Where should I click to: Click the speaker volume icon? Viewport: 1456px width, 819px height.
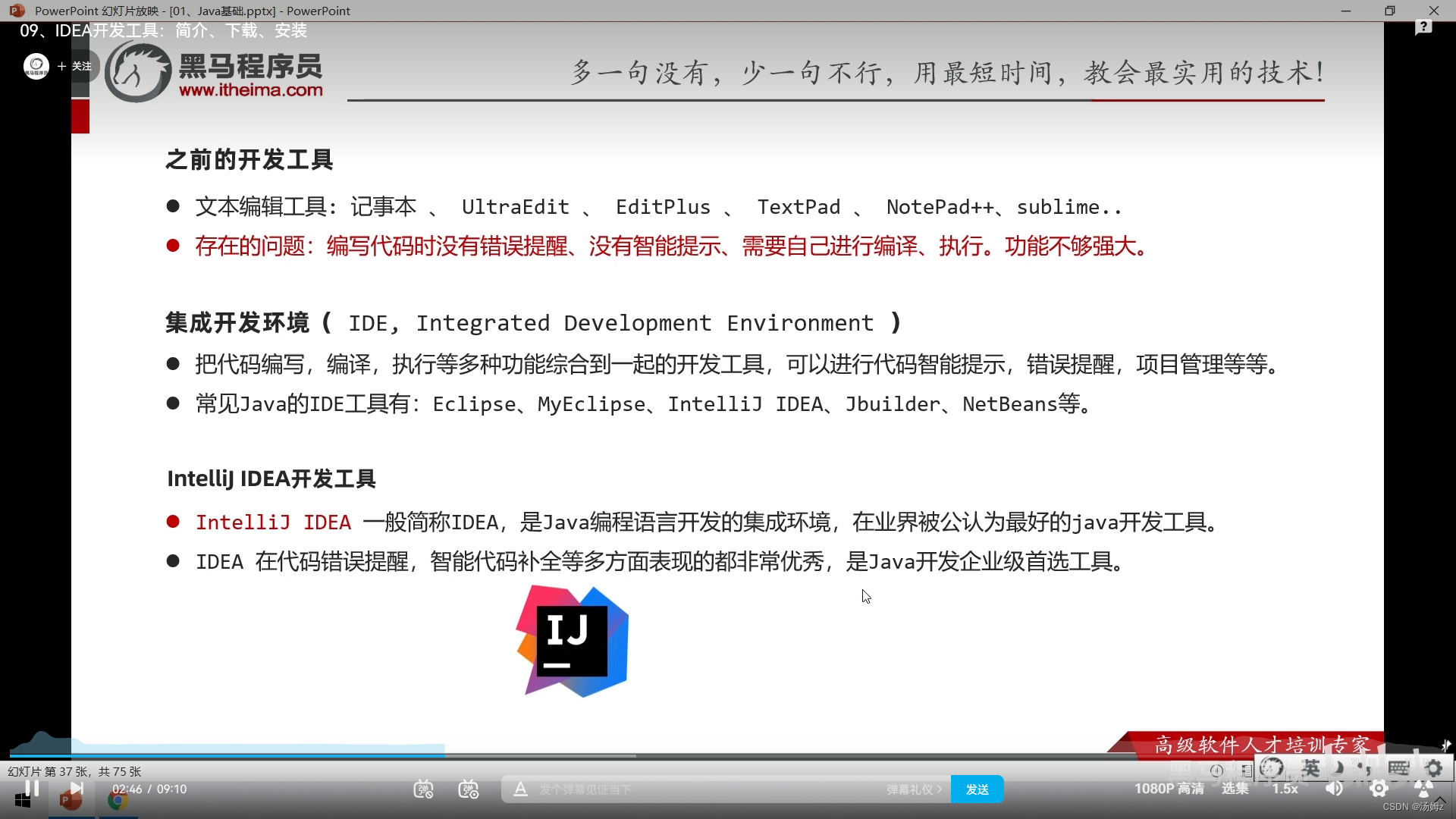click(1334, 789)
